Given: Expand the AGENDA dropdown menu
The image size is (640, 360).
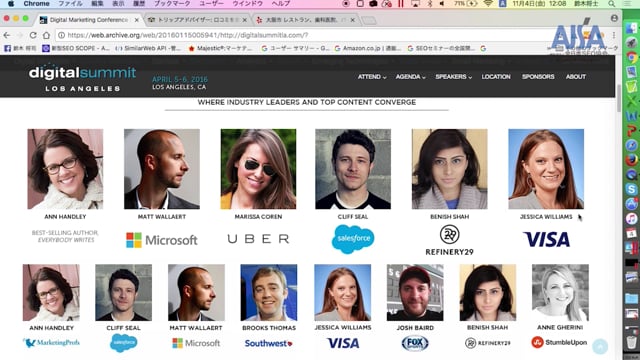Looking at the screenshot, I should [410, 77].
